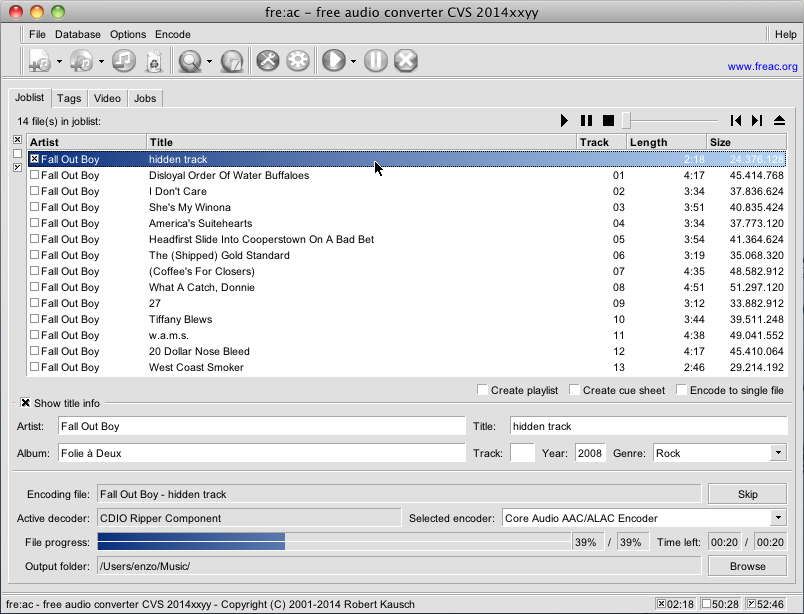The height and width of the screenshot is (614, 804).
Task: Open the Help menu
Action: pos(786,34)
